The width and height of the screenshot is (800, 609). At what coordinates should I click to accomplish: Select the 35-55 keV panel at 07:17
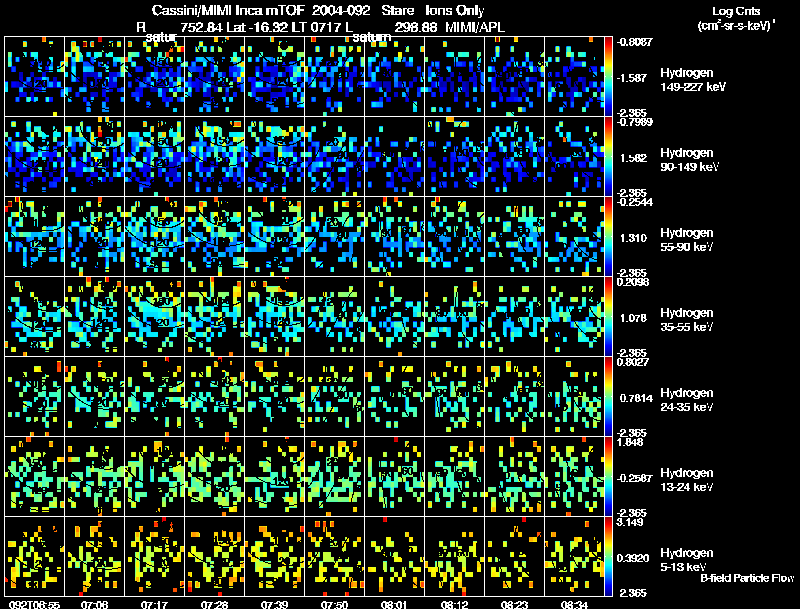(x=155, y=317)
